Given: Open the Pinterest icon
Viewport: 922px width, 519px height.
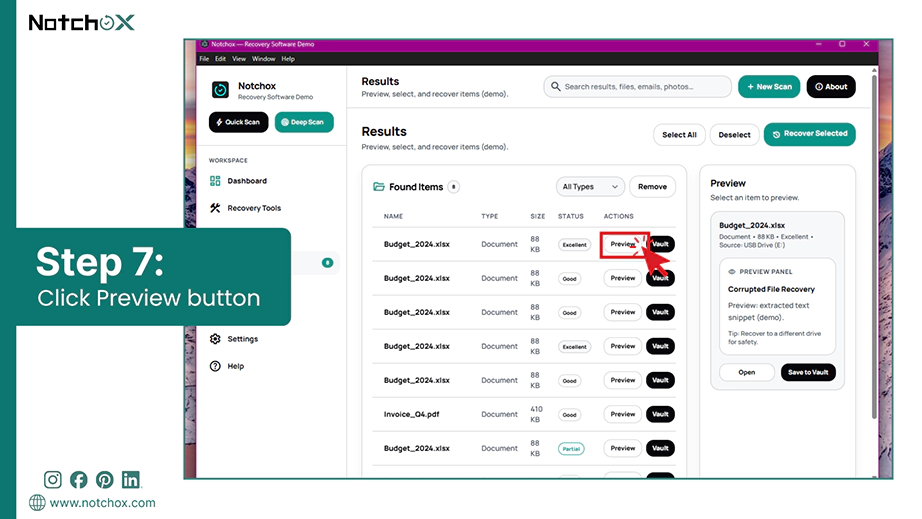Looking at the screenshot, I should click(x=105, y=480).
